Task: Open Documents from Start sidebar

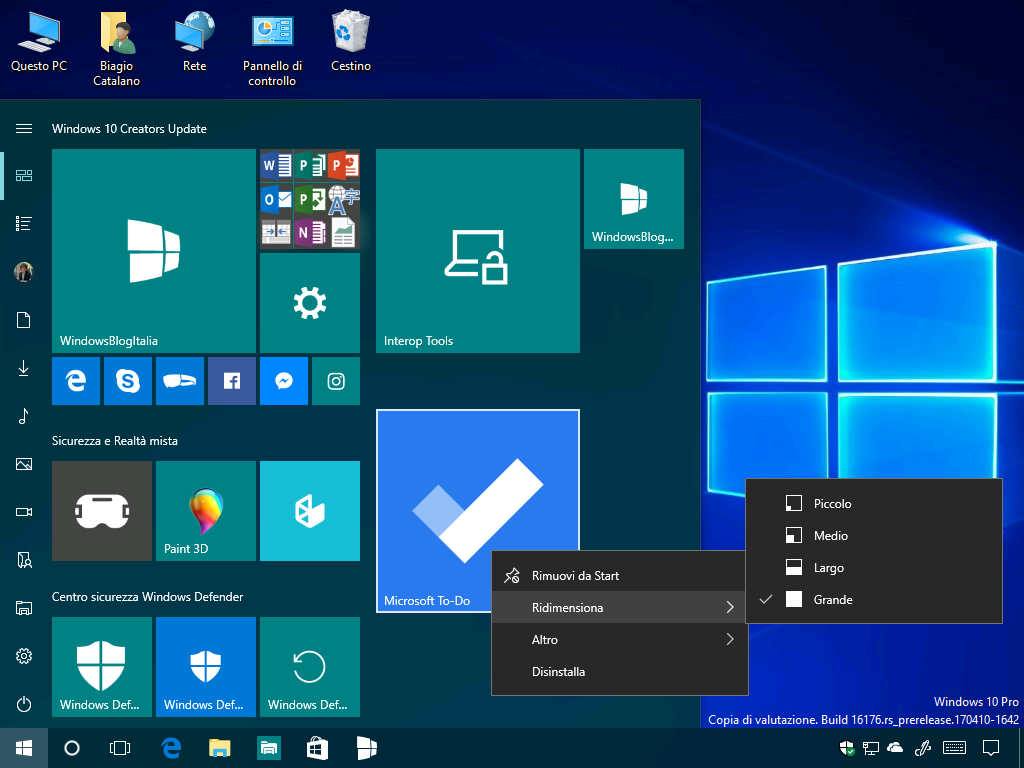Action: (24, 320)
